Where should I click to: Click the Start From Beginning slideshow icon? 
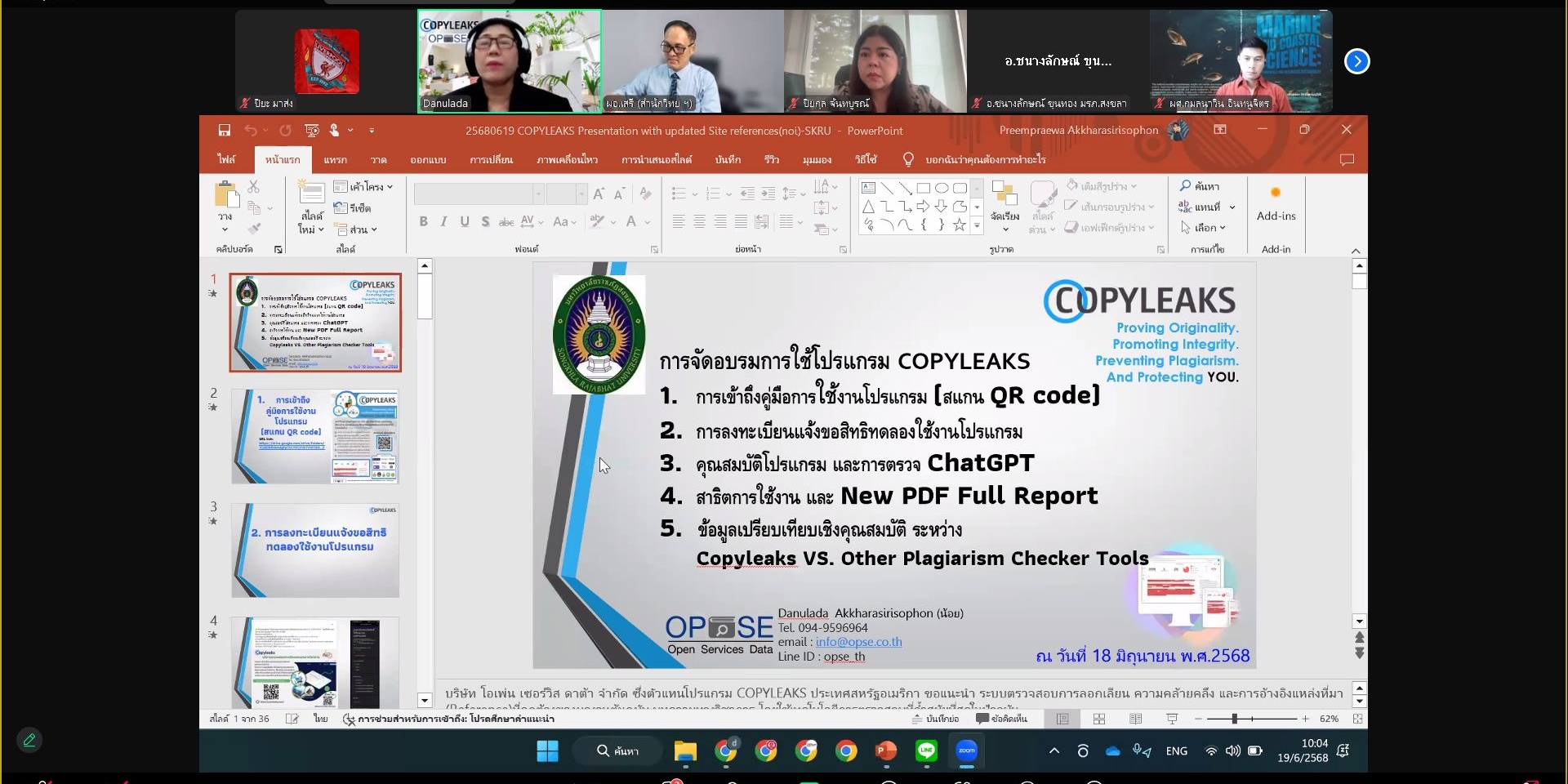coord(312,131)
